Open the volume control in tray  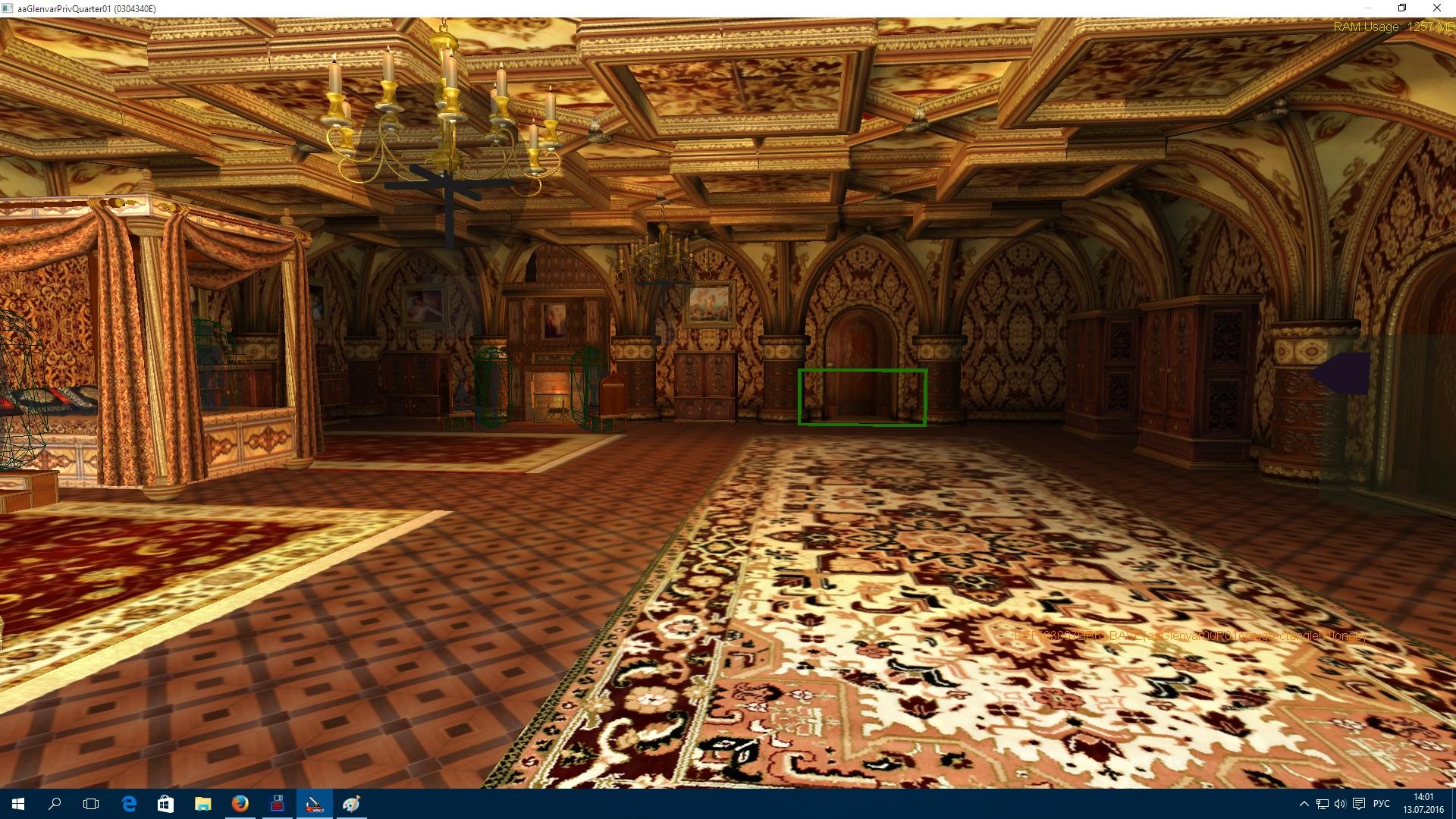[1340, 804]
